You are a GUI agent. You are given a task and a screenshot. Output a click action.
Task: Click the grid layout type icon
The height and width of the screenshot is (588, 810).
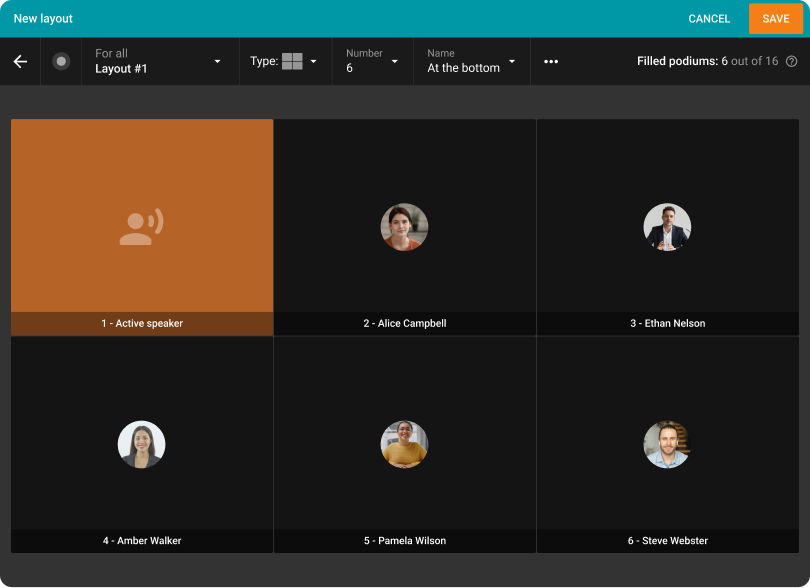click(x=292, y=62)
